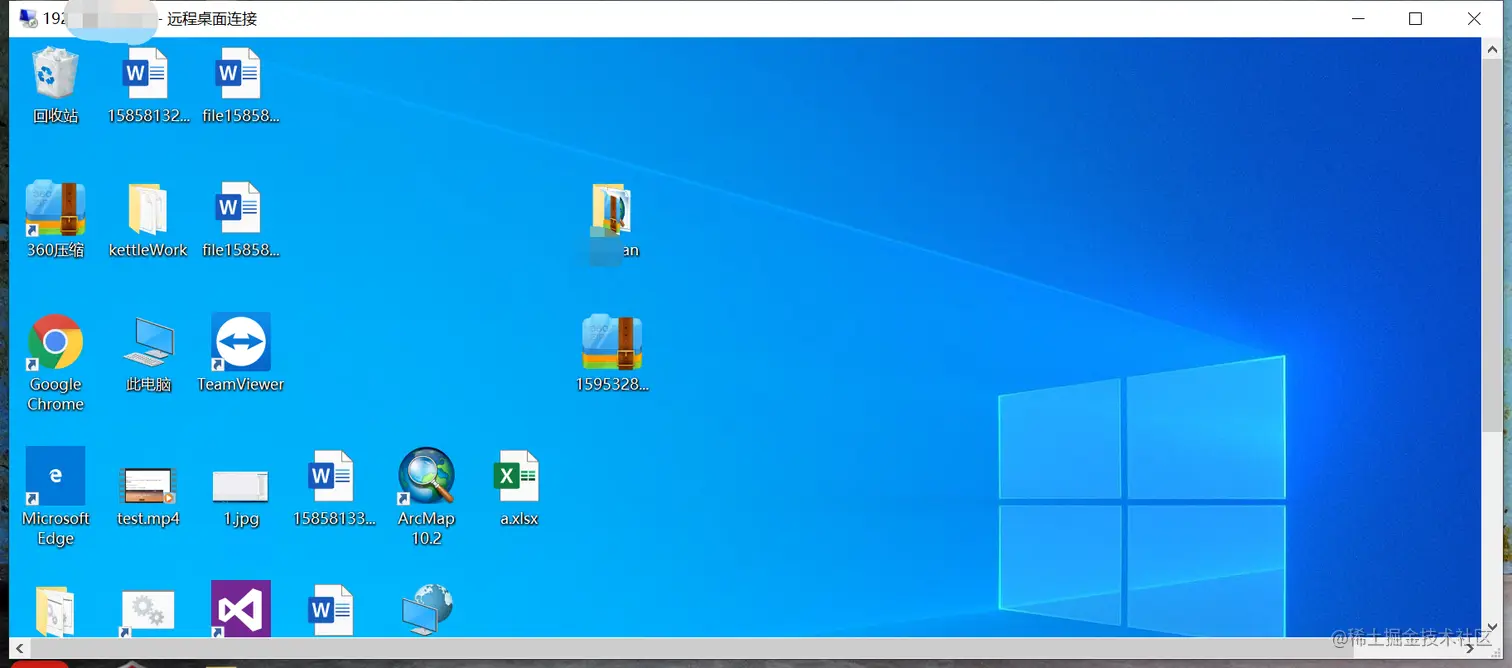The image size is (1512, 668).
Task: Select the TeamViewer shortcut
Action: [240, 352]
